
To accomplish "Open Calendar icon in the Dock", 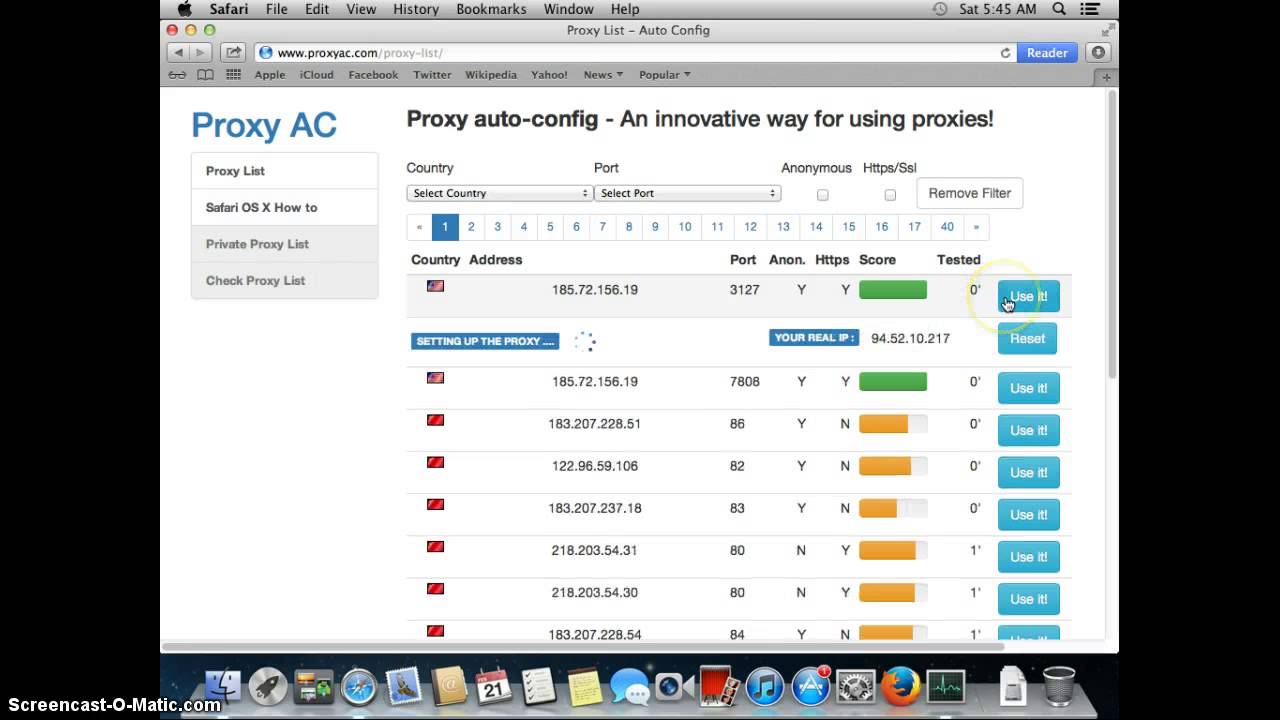I will tap(494, 687).
